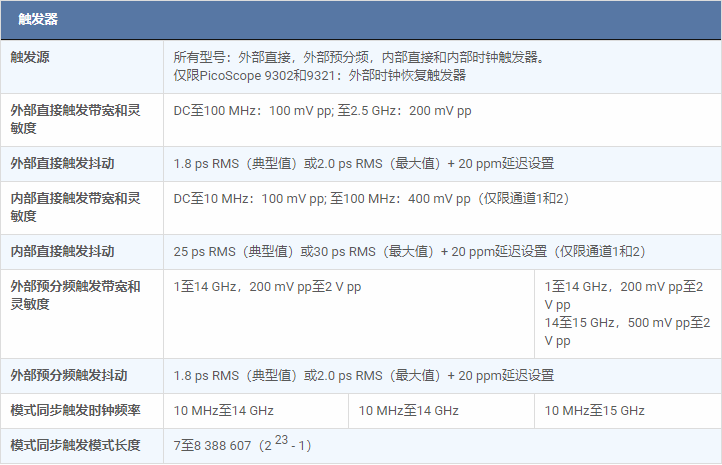Select the 25 ps RMS jitter value

tap(410, 251)
